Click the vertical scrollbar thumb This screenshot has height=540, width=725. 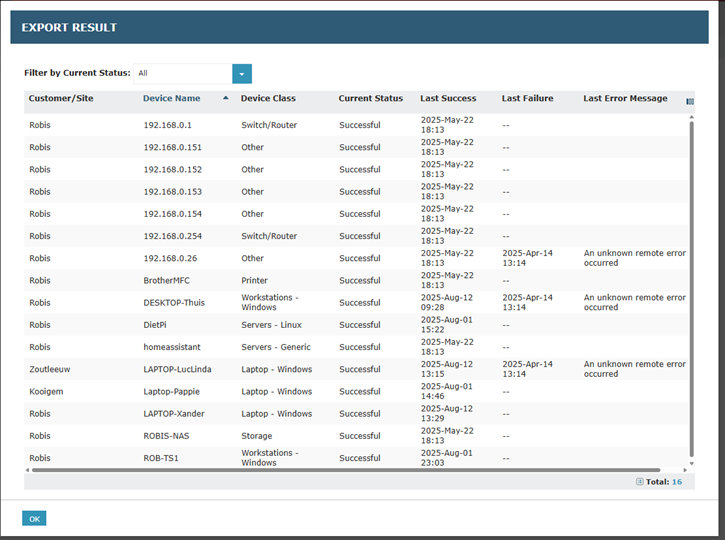click(690, 280)
